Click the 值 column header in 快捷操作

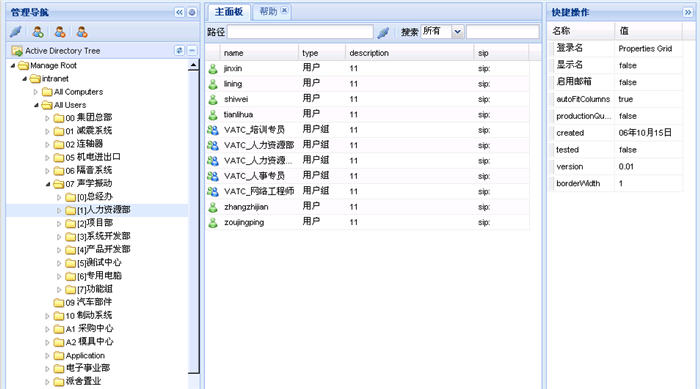coord(649,31)
